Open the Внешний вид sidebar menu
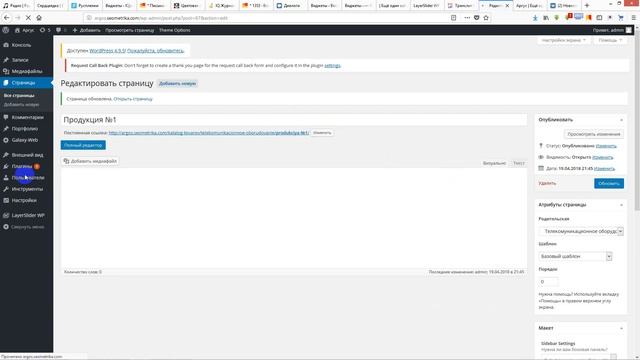 (x=27, y=155)
